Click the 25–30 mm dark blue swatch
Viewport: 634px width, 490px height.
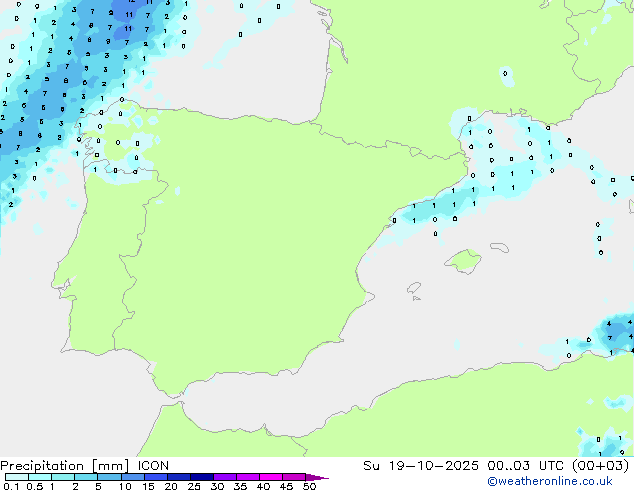pos(201,477)
